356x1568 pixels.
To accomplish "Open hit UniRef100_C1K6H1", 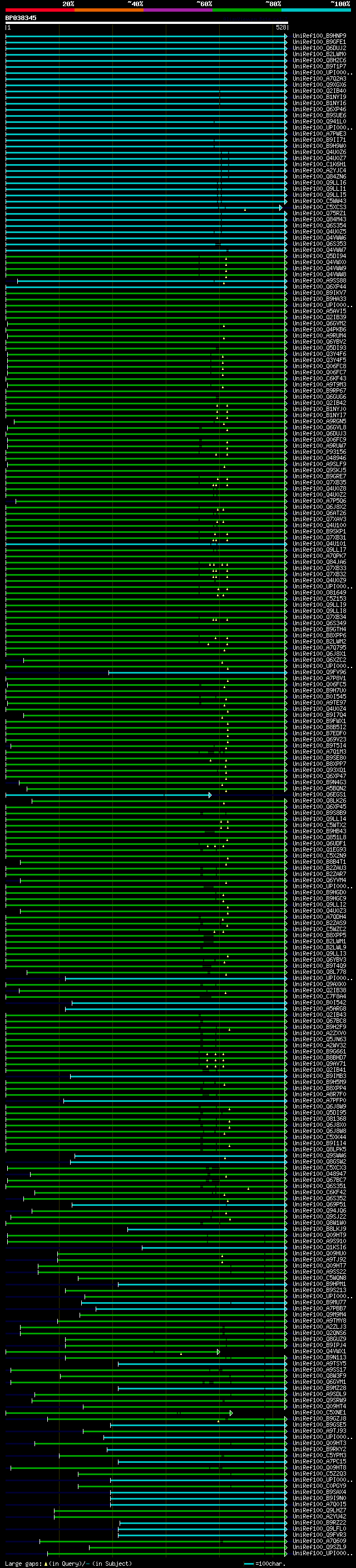I will click(x=319, y=164).
